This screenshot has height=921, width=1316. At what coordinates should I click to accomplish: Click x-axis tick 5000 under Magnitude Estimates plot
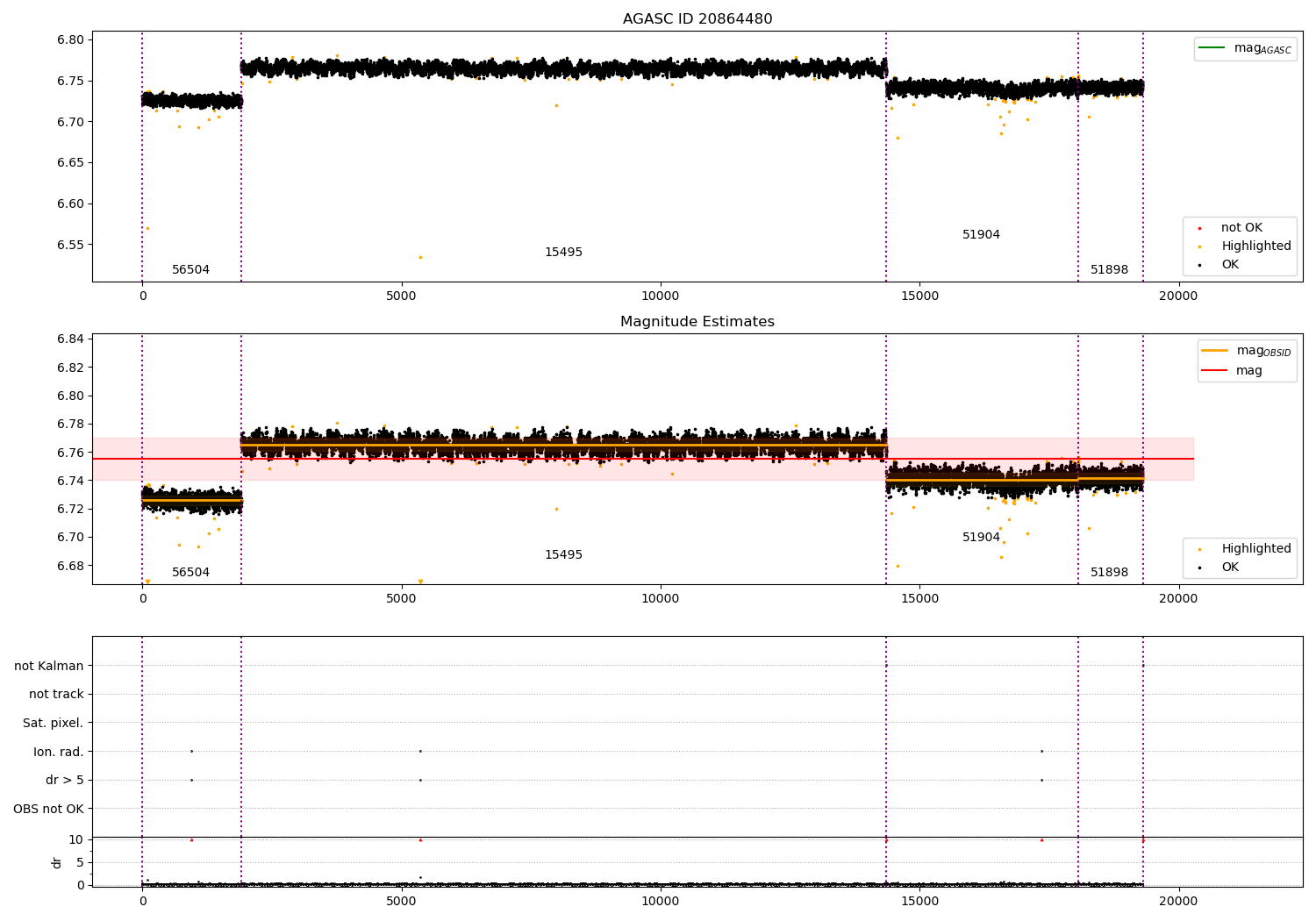point(401,599)
